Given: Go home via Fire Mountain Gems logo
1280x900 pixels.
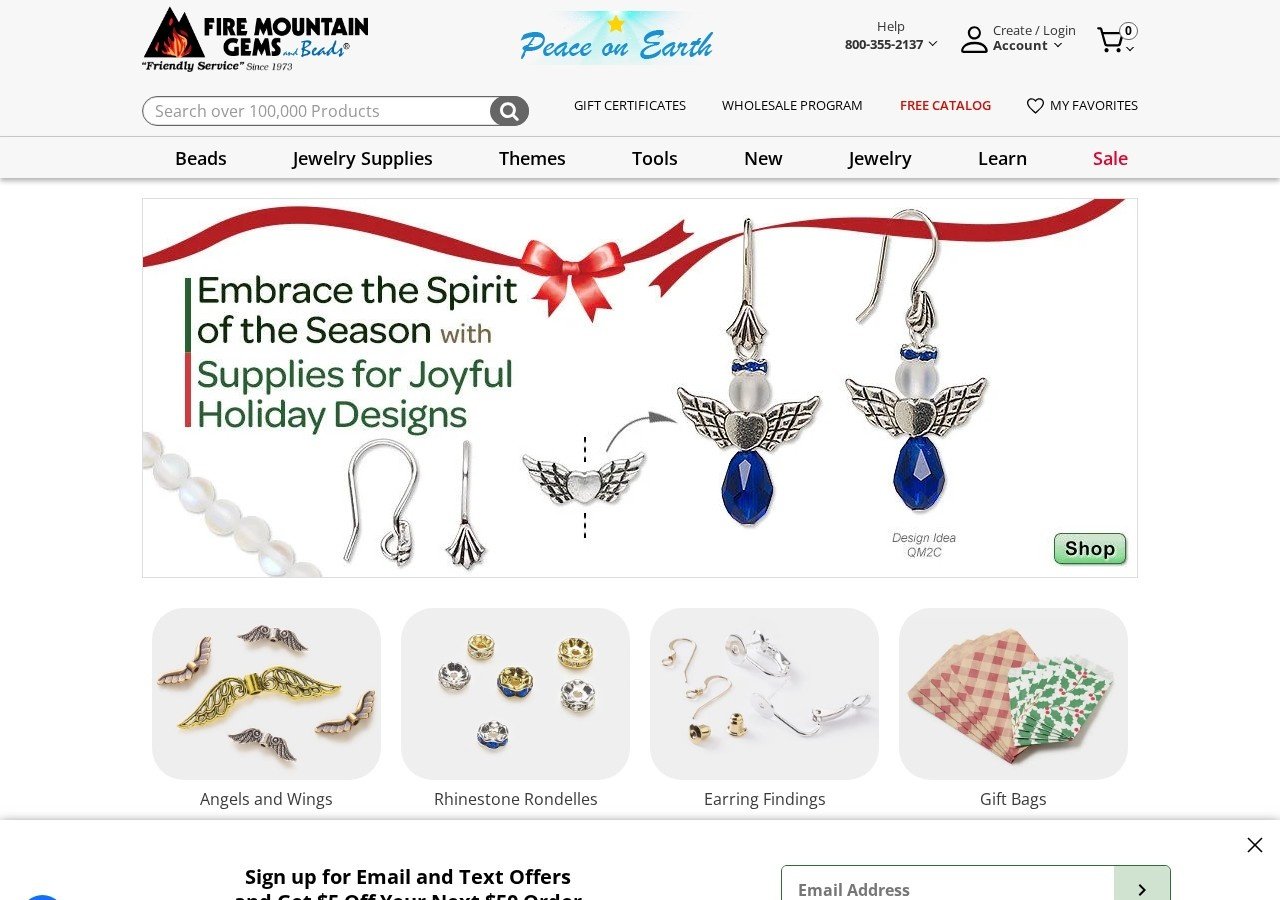Looking at the screenshot, I should pos(256,39).
